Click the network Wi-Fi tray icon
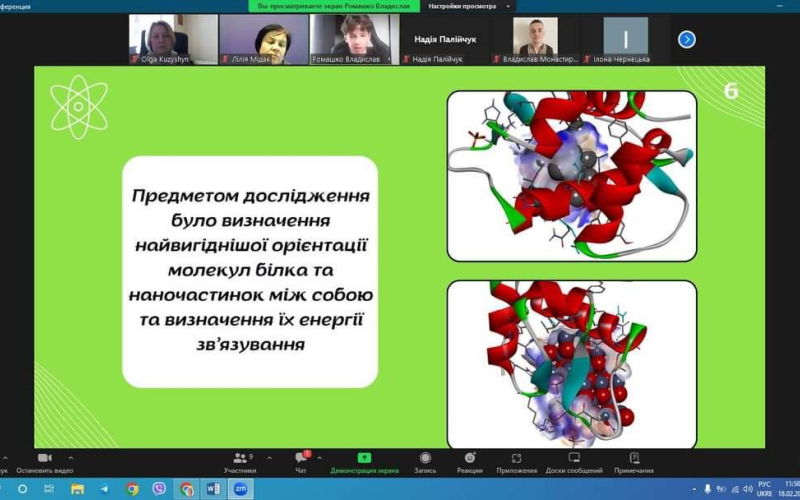 click(735, 489)
